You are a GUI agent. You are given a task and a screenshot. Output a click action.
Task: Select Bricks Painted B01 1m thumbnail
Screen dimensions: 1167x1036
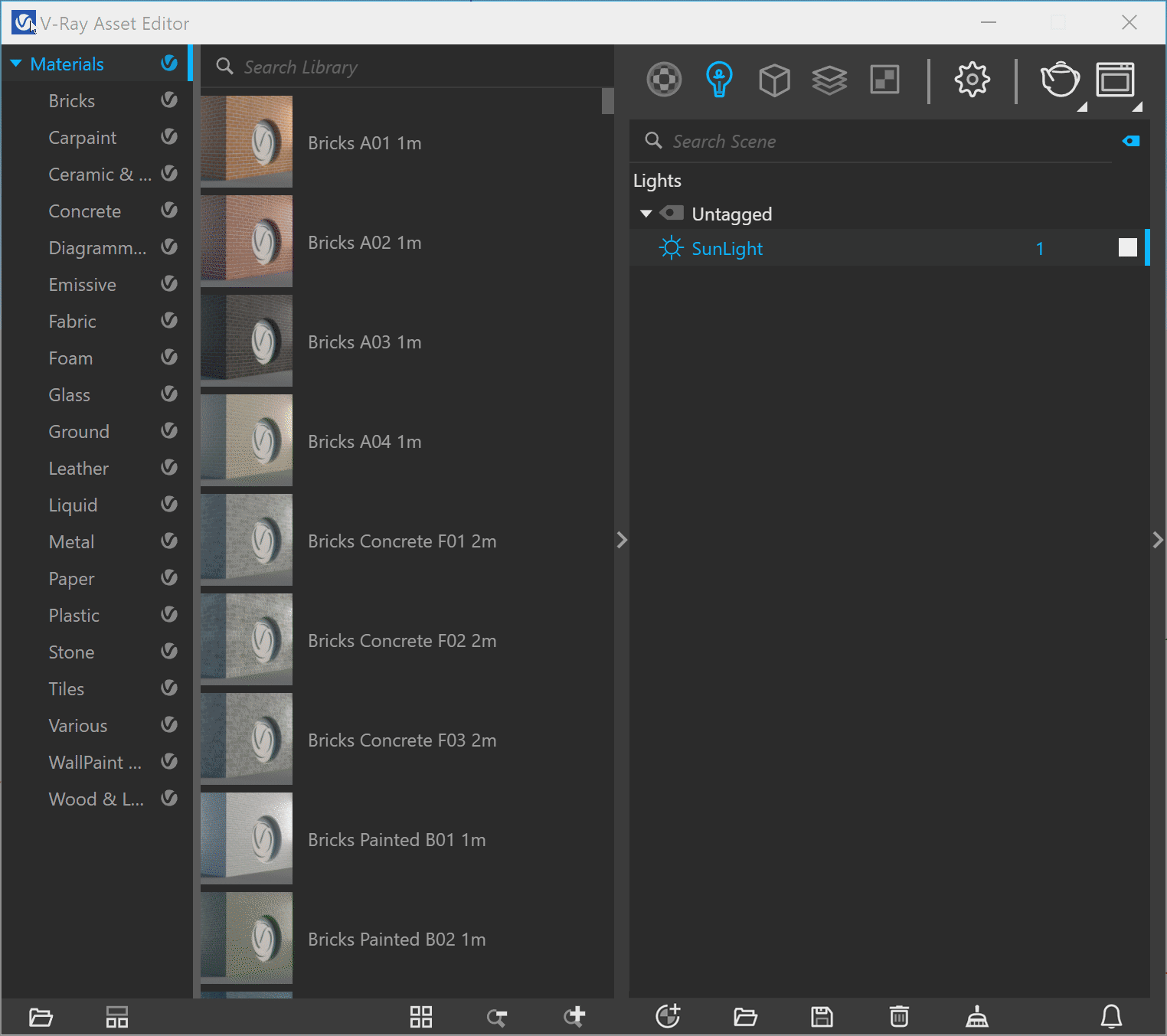click(247, 838)
